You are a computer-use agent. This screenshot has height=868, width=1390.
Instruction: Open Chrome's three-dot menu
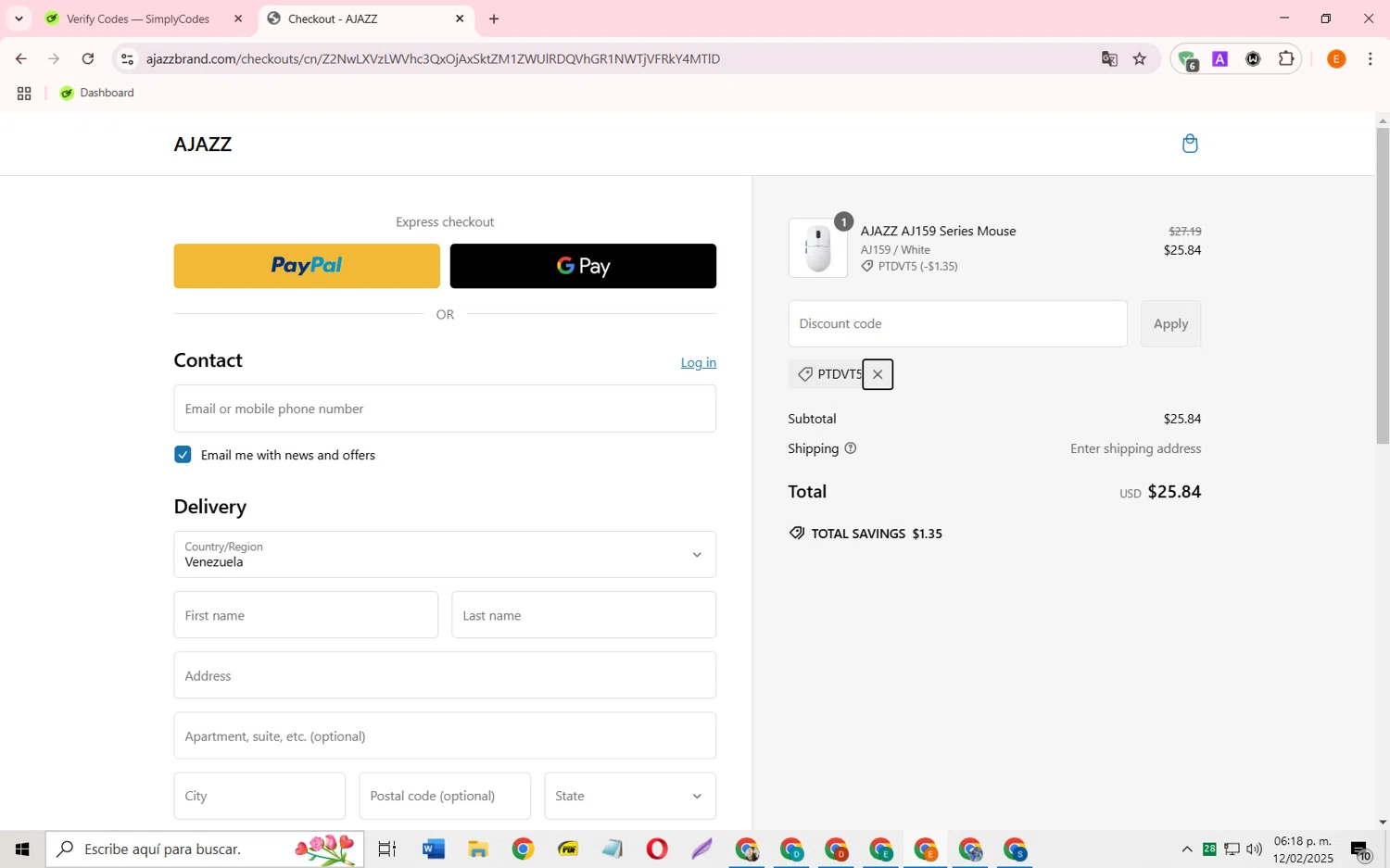[1371, 58]
